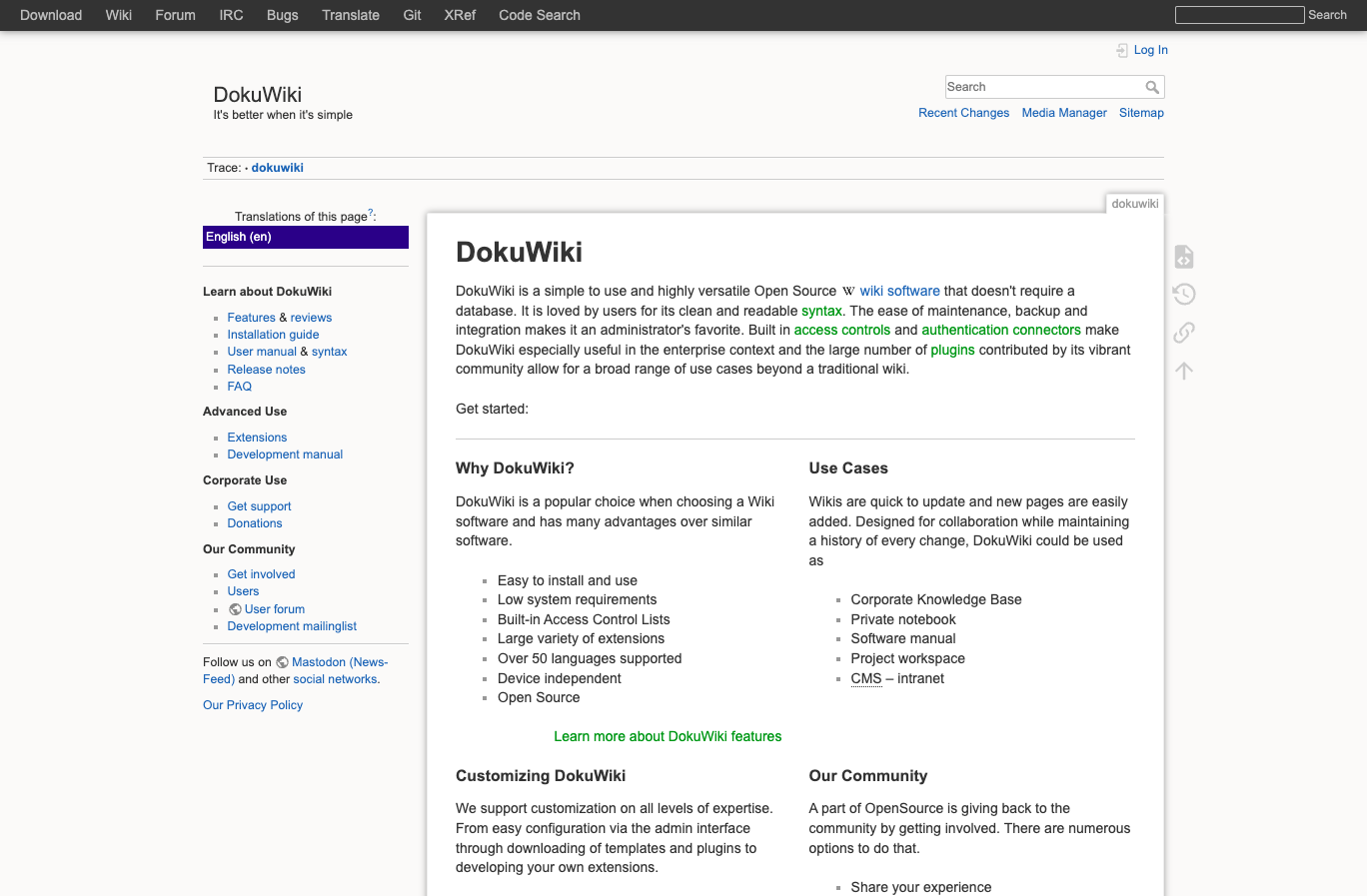
Task: Open the FAQ link in the sidebar
Action: click(239, 387)
